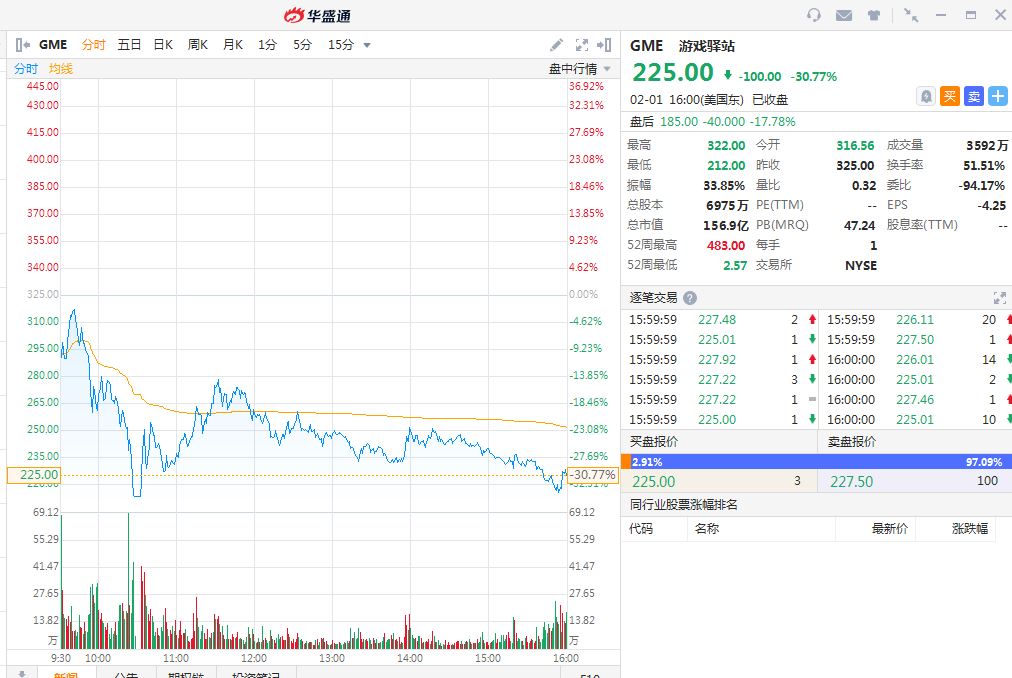Expand the 逐笔交易 trades panel
The width and height of the screenshot is (1012, 678).
pos(999,298)
